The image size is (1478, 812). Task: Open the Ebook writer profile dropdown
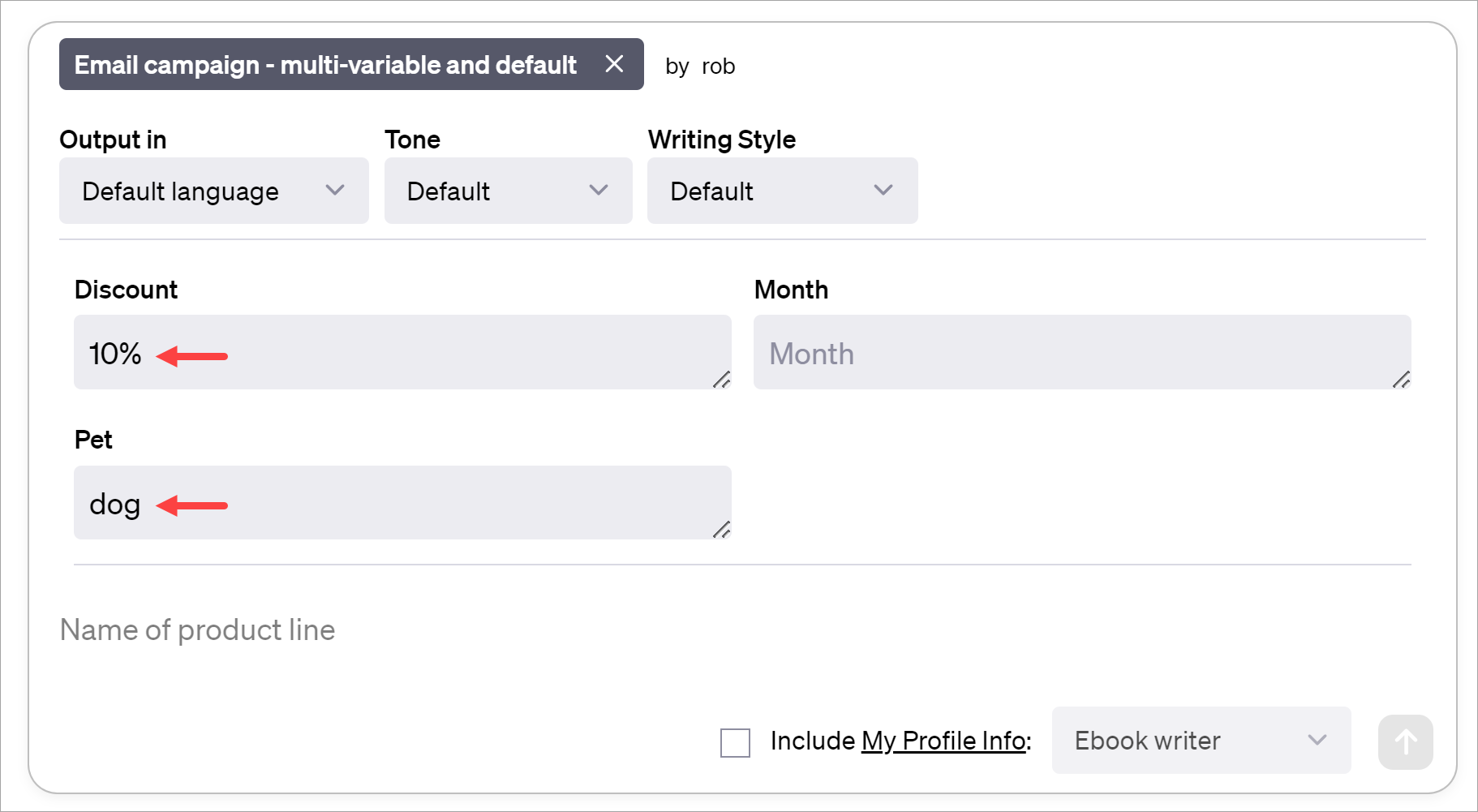click(1201, 741)
